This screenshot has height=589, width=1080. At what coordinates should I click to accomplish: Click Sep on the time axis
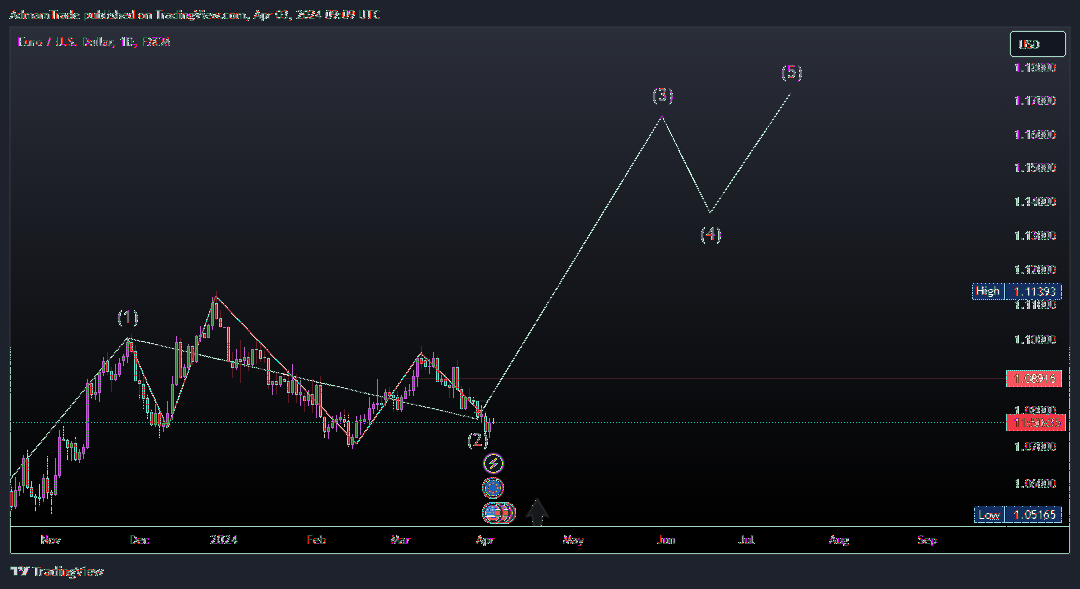click(927, 540)
